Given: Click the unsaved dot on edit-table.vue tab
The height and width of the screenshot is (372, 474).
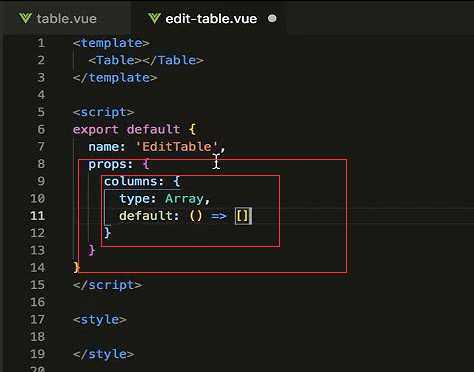Looking at the screenshot, I should (x=272, y=18).
